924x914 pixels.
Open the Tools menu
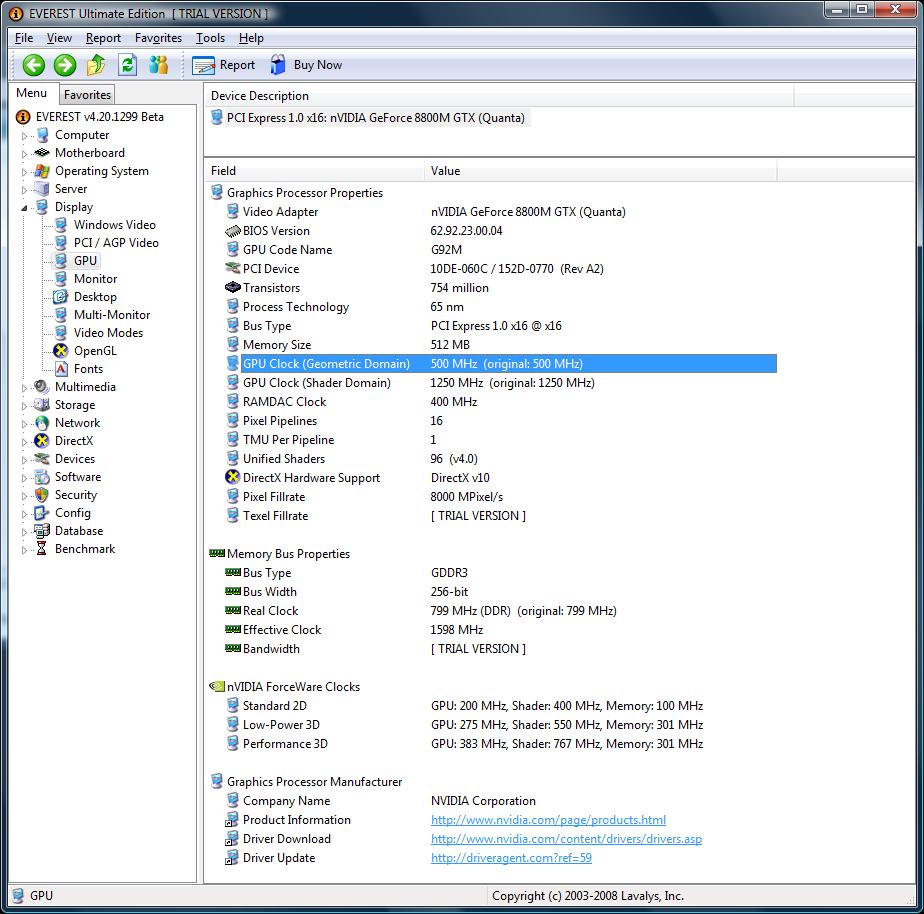[210, 38]
